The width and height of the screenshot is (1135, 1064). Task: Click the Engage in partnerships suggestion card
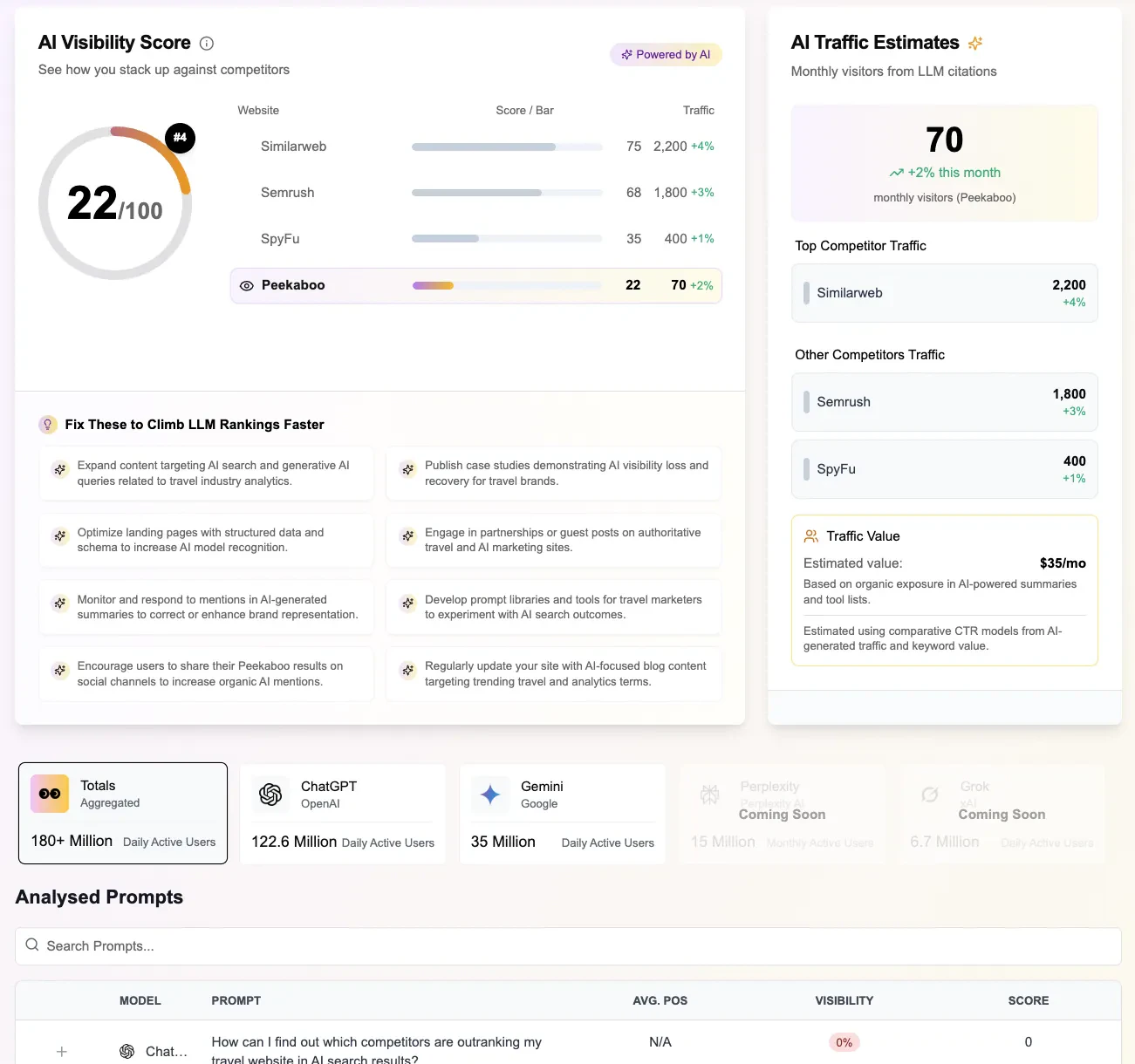[x=554, y=540]
